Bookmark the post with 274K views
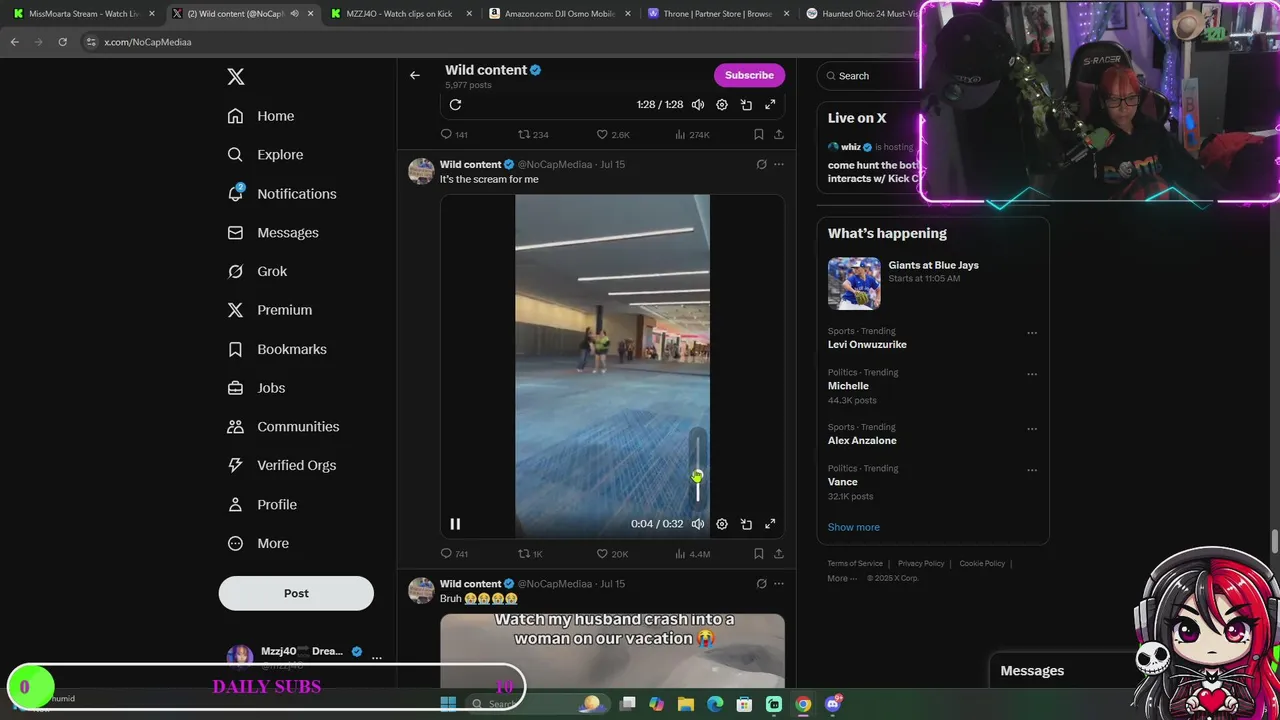The width and height of the screenshot is (1280, 720). point(759,134)
